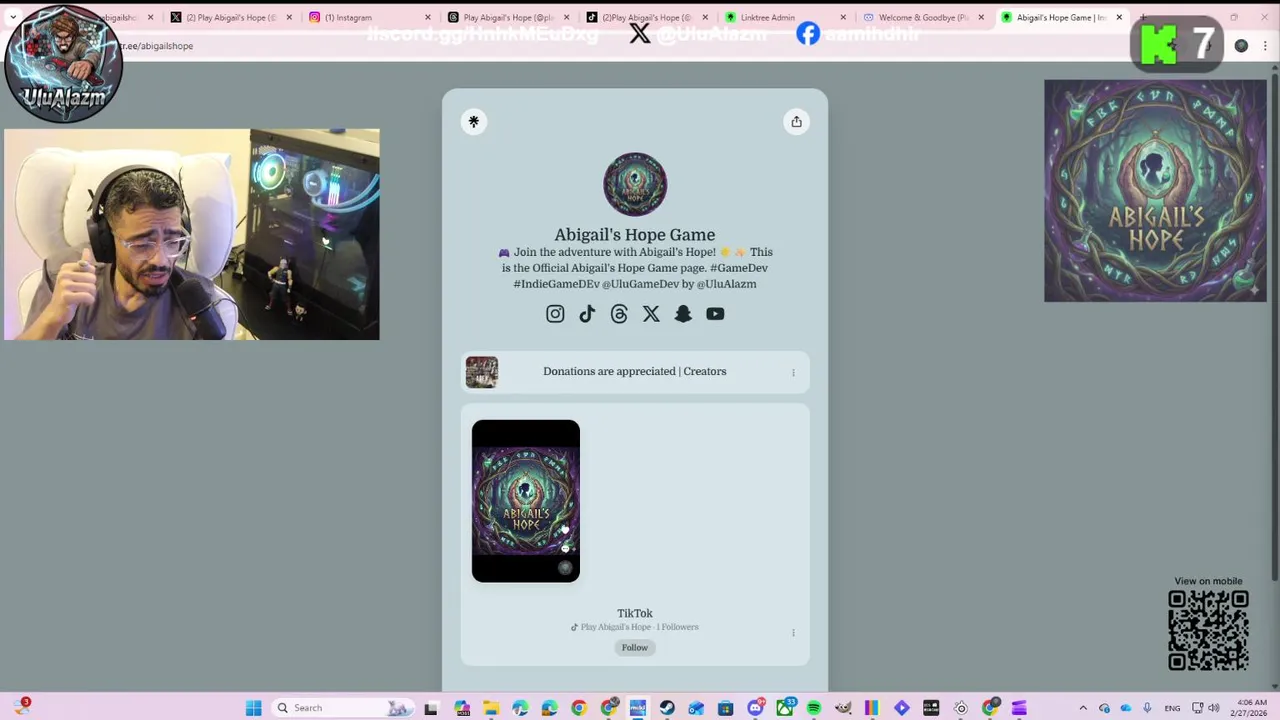Click the Donations link thumbnail image
Screen dimensions: 1280x720
tap(481, 372)
